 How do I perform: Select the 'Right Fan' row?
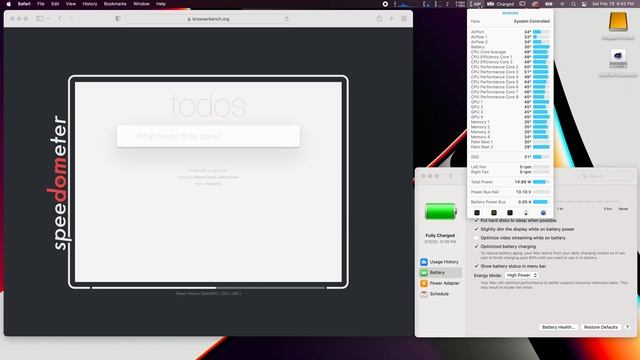pos(510,172)
